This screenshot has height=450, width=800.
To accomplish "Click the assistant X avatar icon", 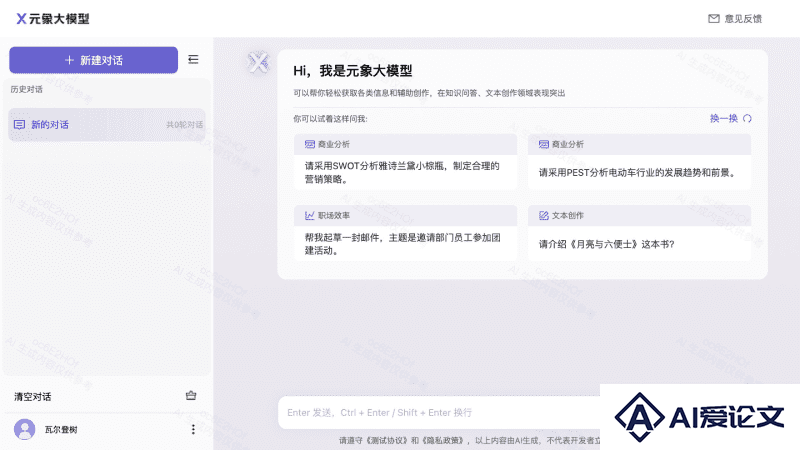I will tap(258, 63).
